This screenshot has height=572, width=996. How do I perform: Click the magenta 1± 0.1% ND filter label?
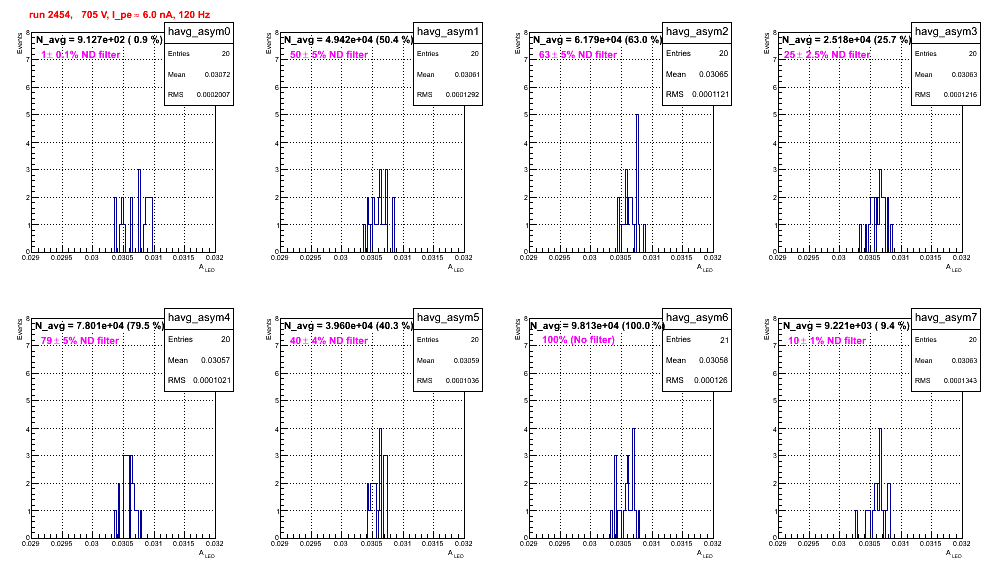tap(81, 55)
